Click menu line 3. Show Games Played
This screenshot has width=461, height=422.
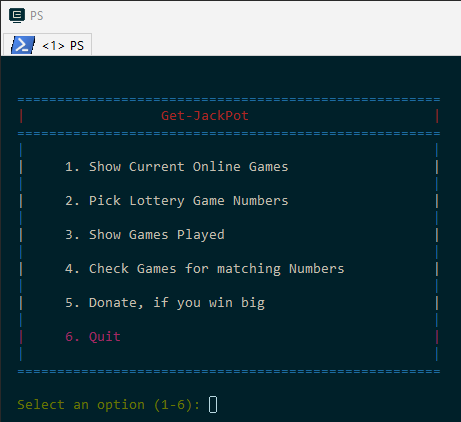click(145, 235)
